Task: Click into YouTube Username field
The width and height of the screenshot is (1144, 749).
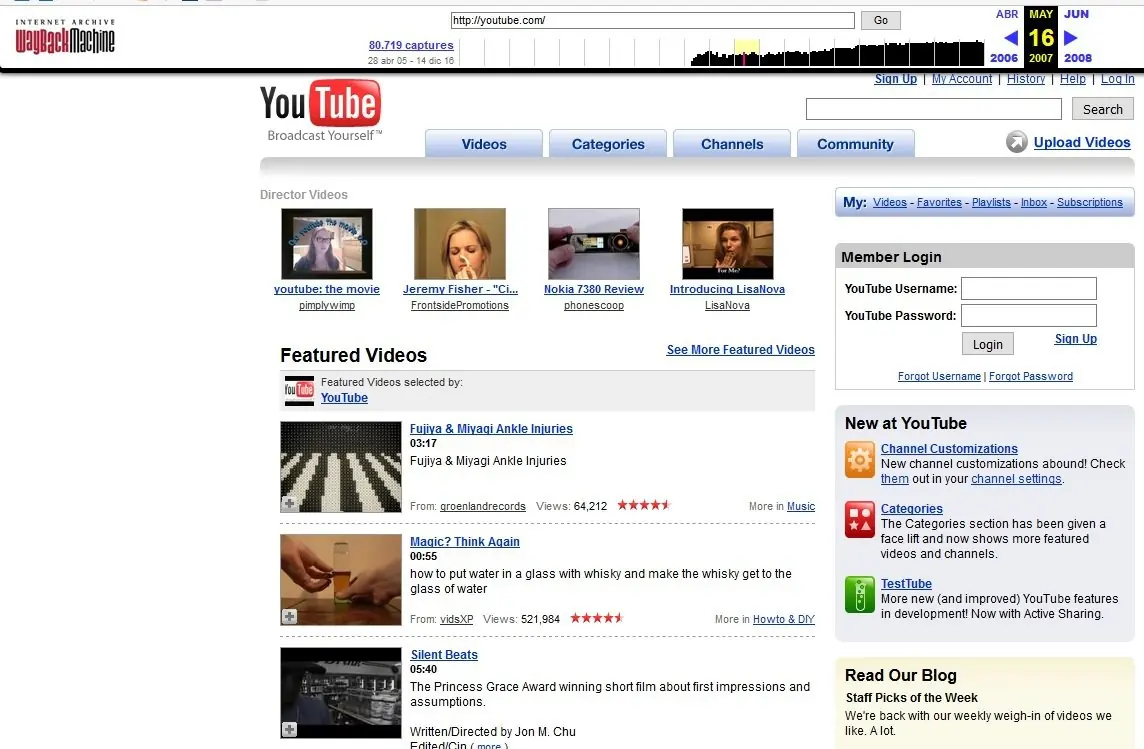Action: point(1029,289)
